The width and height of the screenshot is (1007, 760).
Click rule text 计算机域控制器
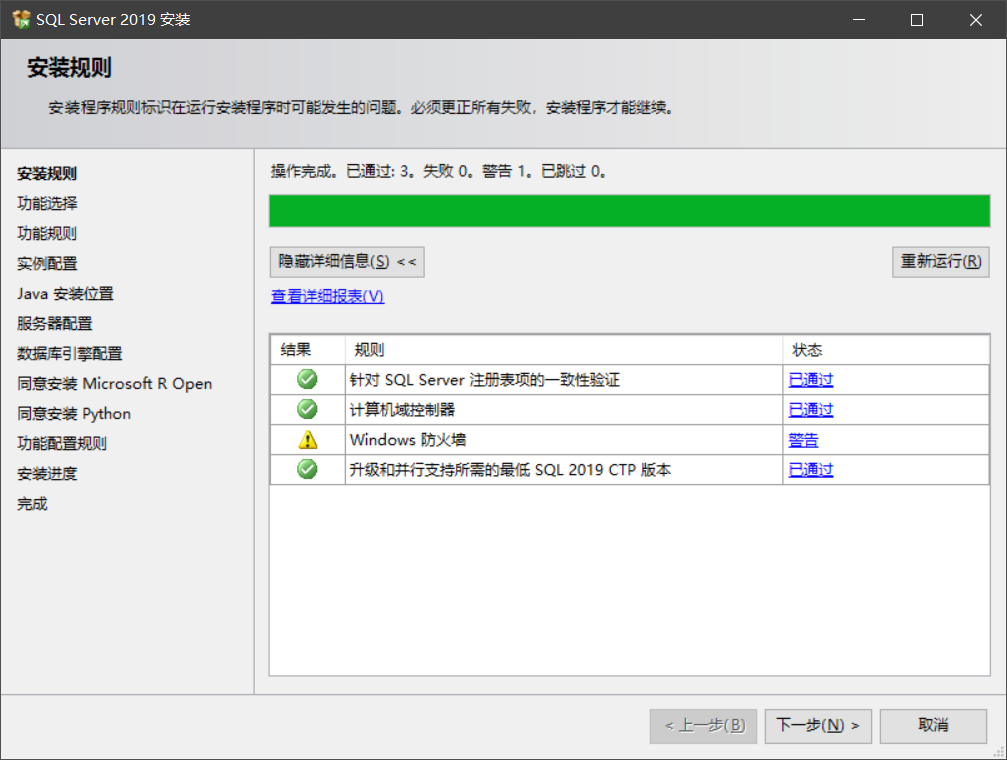[x=402, y=409]
